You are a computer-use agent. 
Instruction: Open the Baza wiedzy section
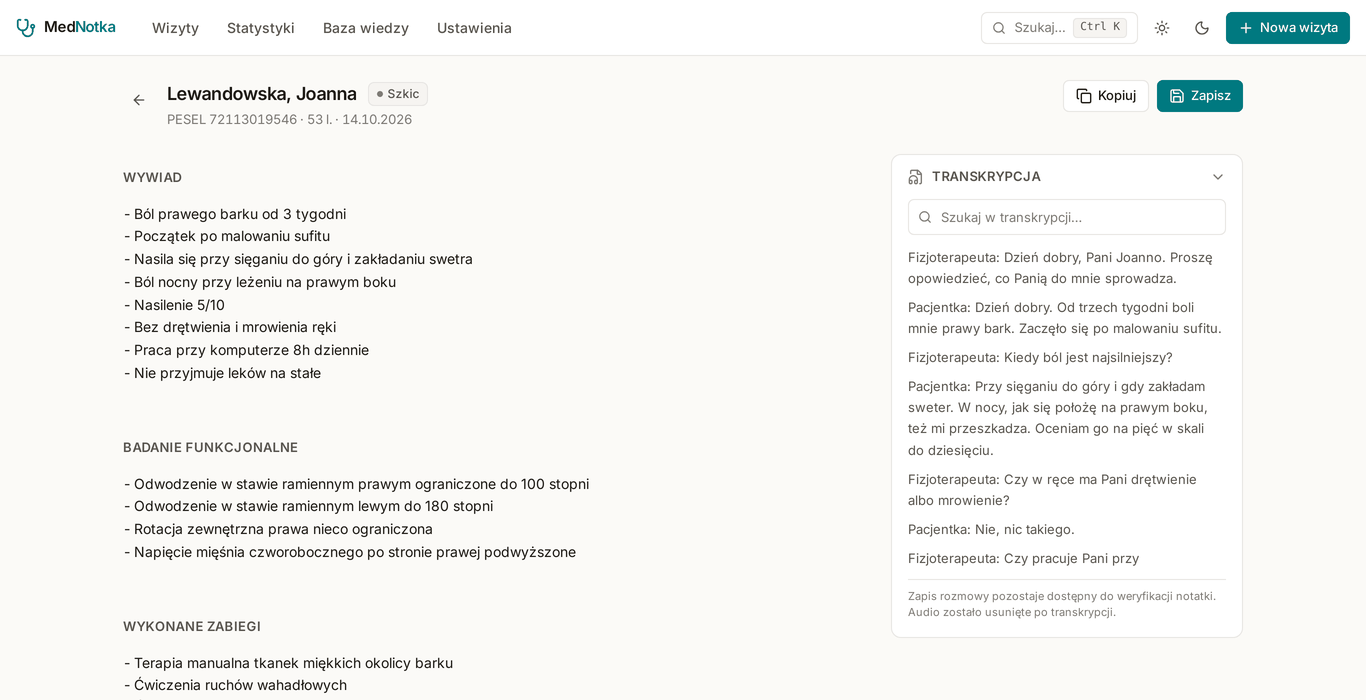[366, 28]
